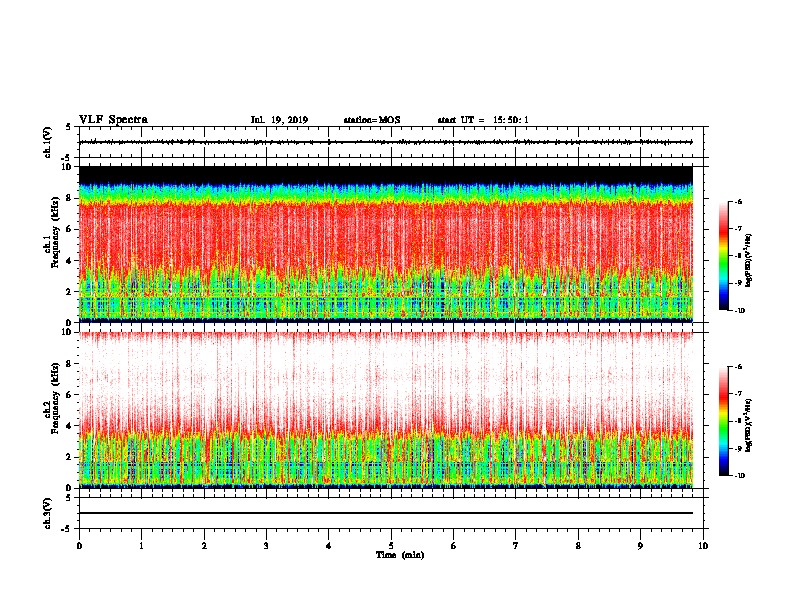792x612 pixels.
Task: Select the date text "Jul. 19, 2019"
Action: coord(279,120)
